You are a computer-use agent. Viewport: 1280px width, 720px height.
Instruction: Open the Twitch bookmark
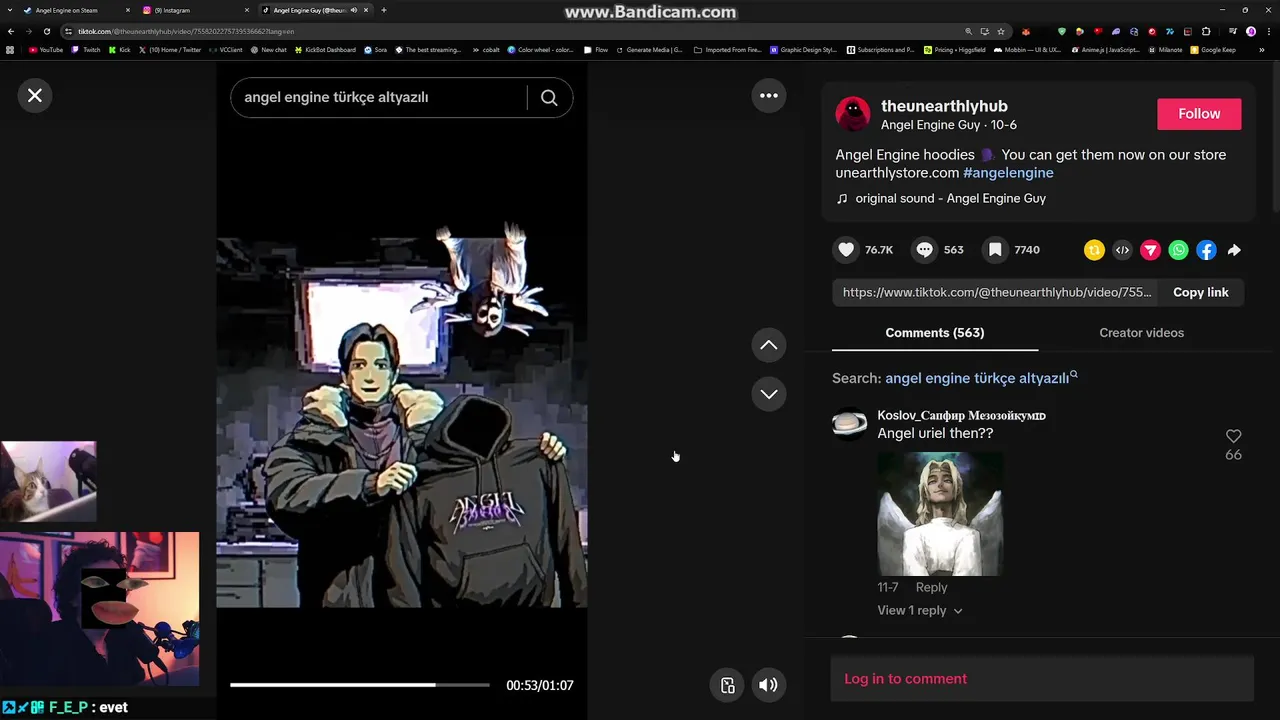(x=86, y=49)
